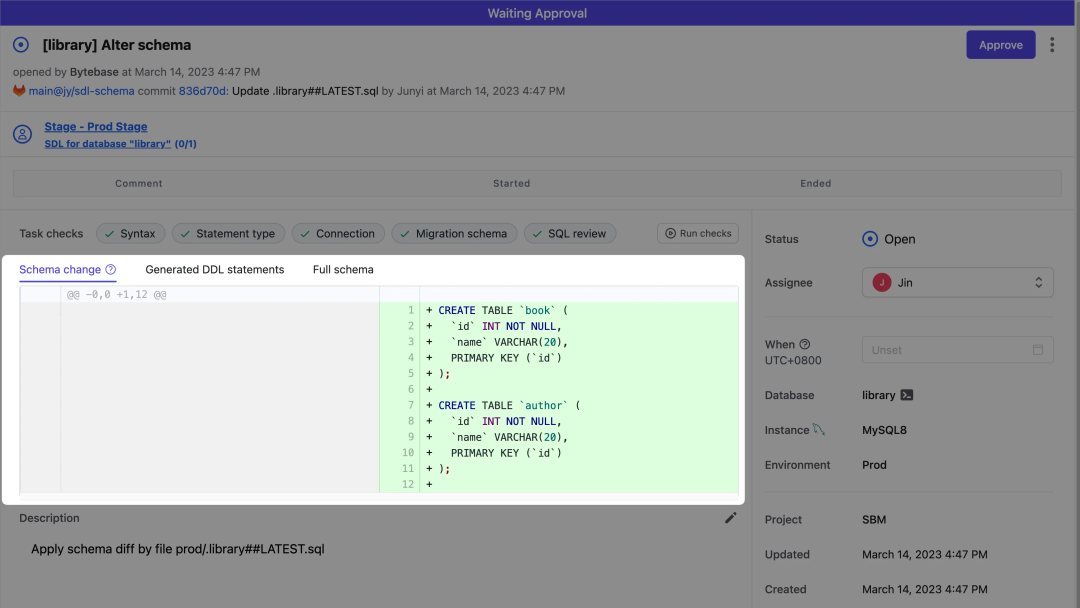Open SQL editor terminal icon next to library
1080x608 pixels.
point(906,395)
